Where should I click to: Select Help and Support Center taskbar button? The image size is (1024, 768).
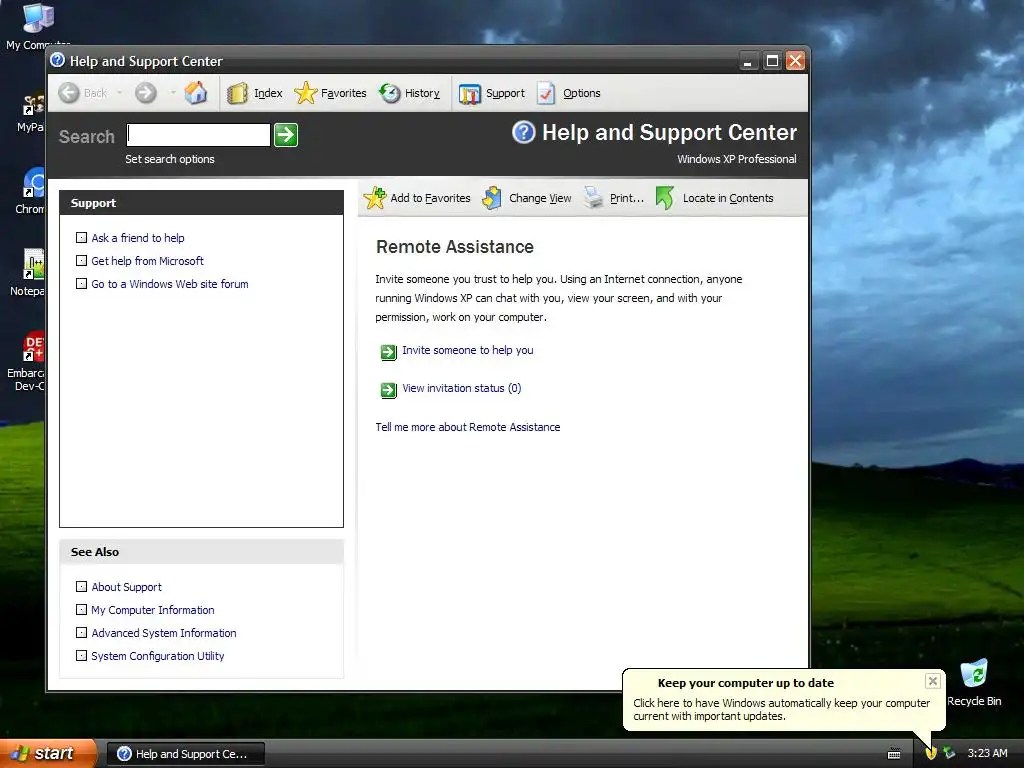[185, 754]
